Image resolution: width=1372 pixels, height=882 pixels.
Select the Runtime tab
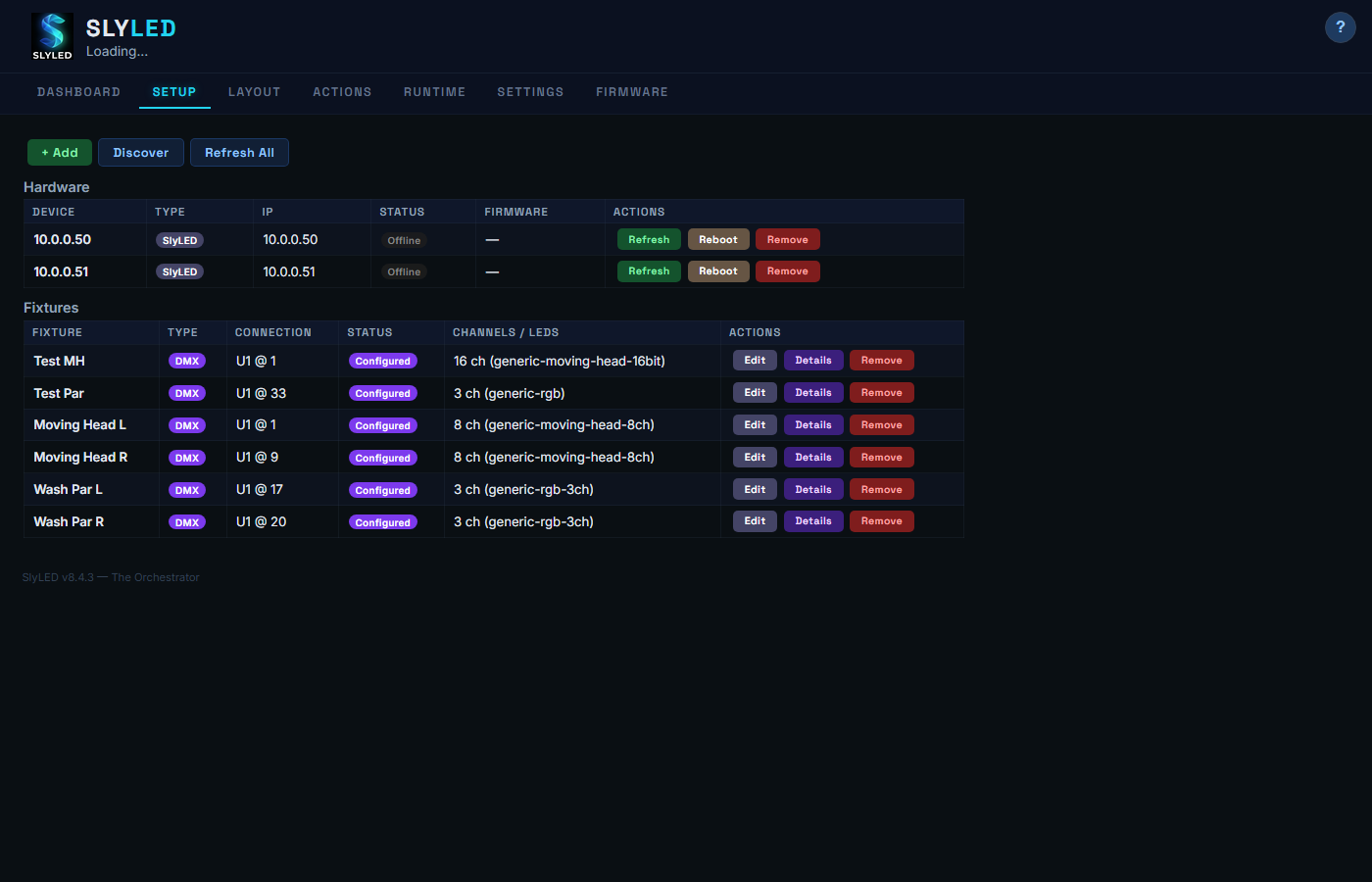coord(434,92)
